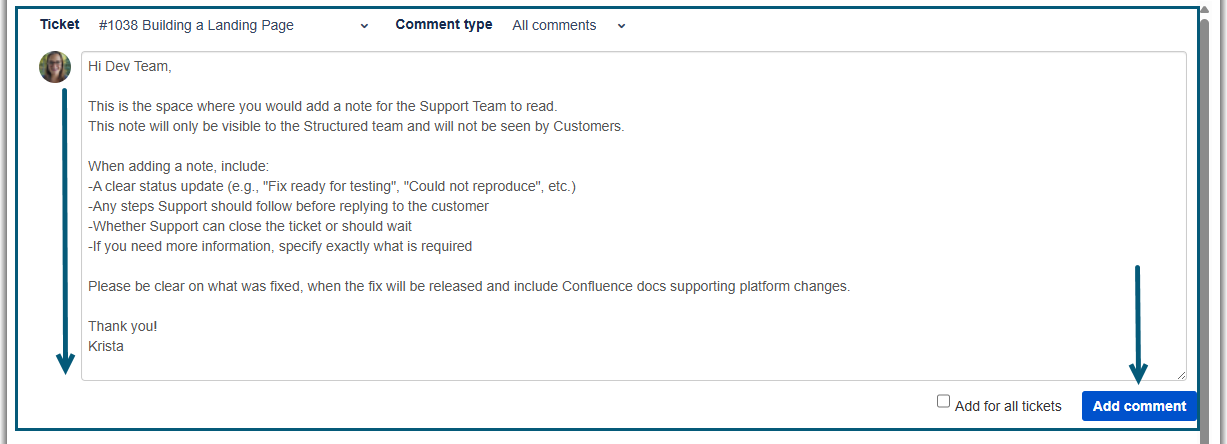Click the "Krista" signature in the comment
This screenshot has height=444, width=1227.
pyautogui.click(x=106, y=346)
